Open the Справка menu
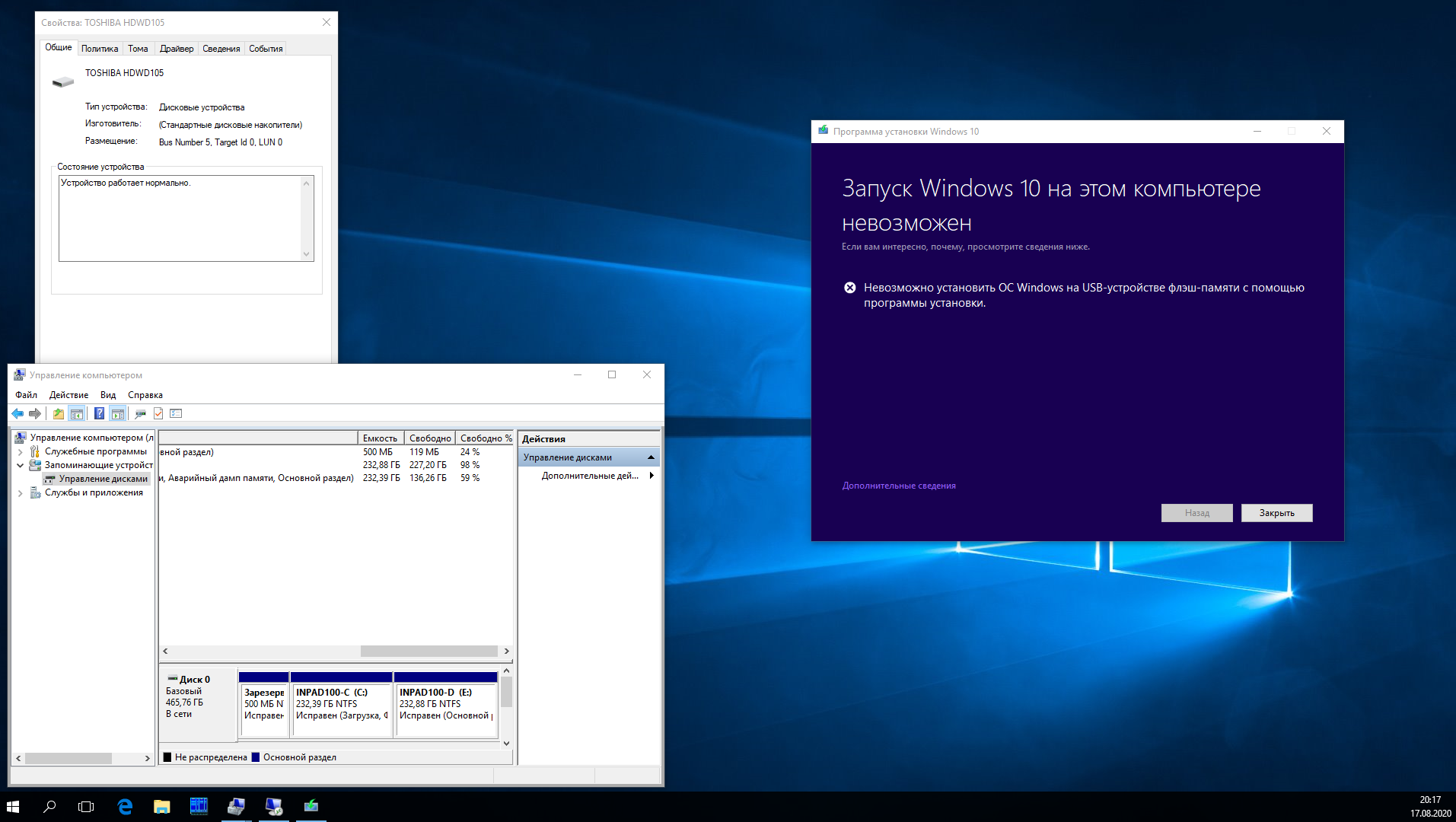The width and height of the screenshot is (1456, 822). point(145,395)
